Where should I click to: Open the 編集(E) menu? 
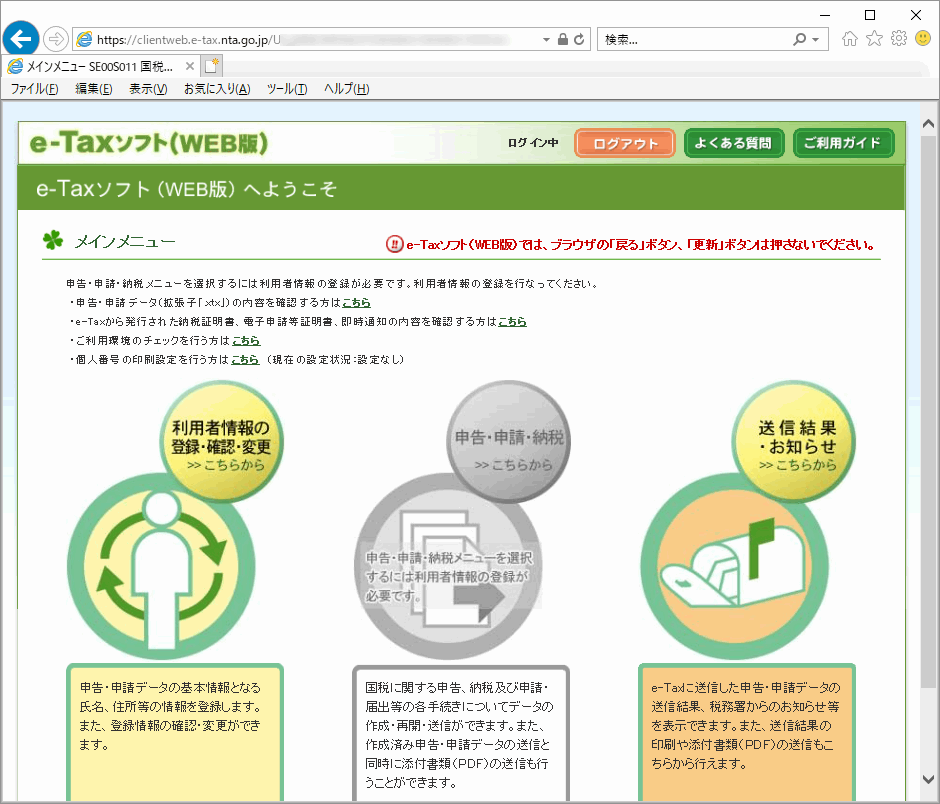tap(94, 89)
